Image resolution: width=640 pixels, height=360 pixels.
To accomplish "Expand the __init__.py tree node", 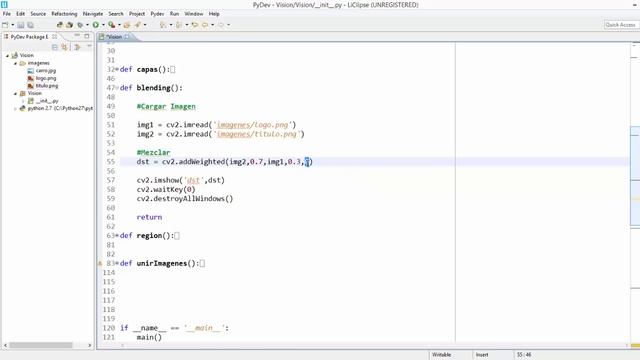I will [23, 101].
